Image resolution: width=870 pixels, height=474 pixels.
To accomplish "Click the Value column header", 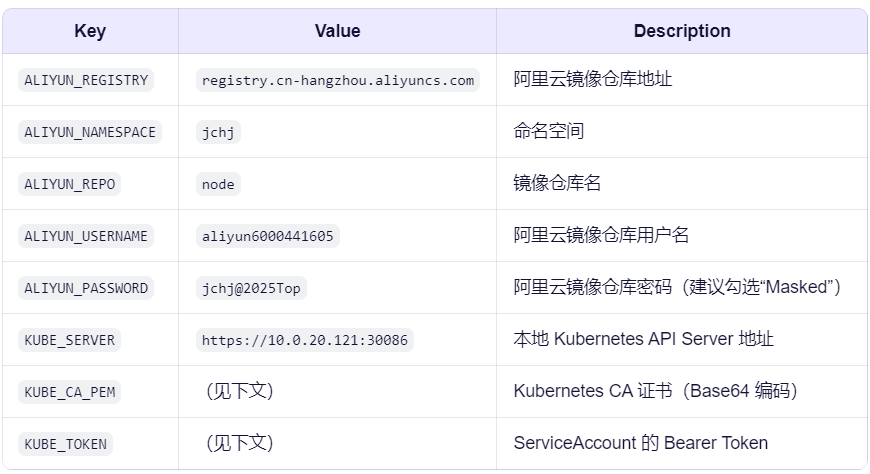I will point(337,31).
